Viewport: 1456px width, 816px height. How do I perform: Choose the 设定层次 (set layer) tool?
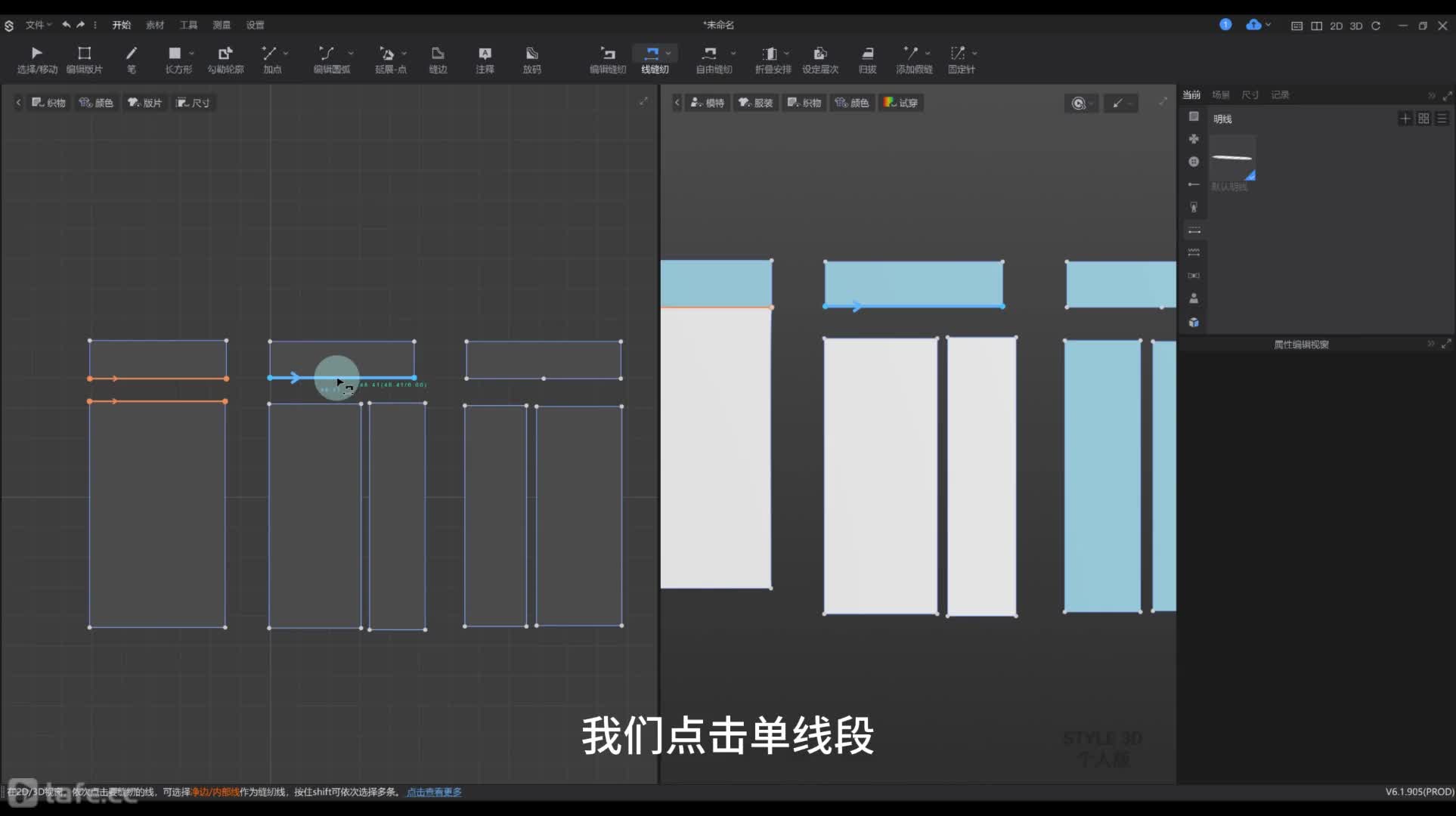pos(820,60)
